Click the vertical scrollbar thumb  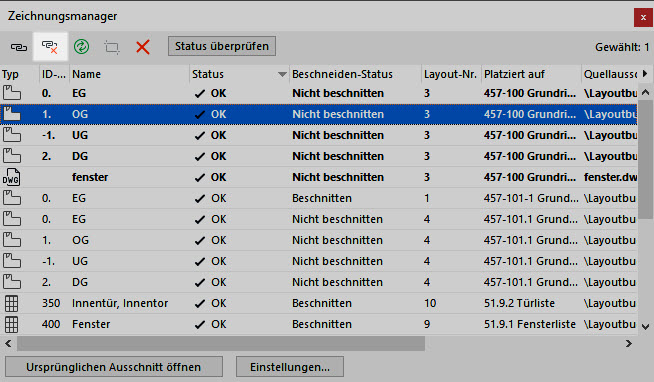645,159
